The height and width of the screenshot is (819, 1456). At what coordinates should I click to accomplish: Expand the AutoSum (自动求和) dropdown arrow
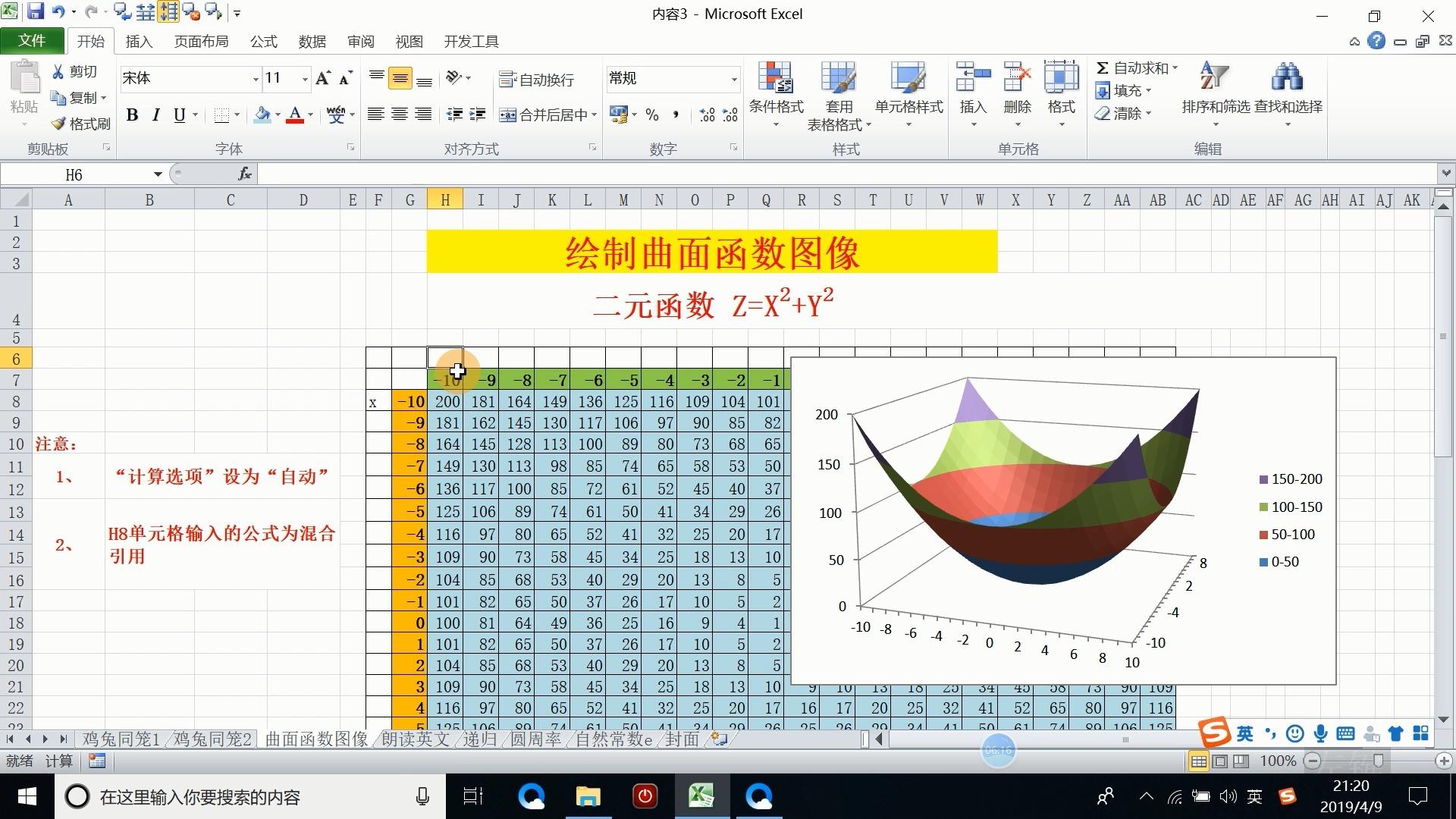pyautogui.click(x=1175, y=68)
